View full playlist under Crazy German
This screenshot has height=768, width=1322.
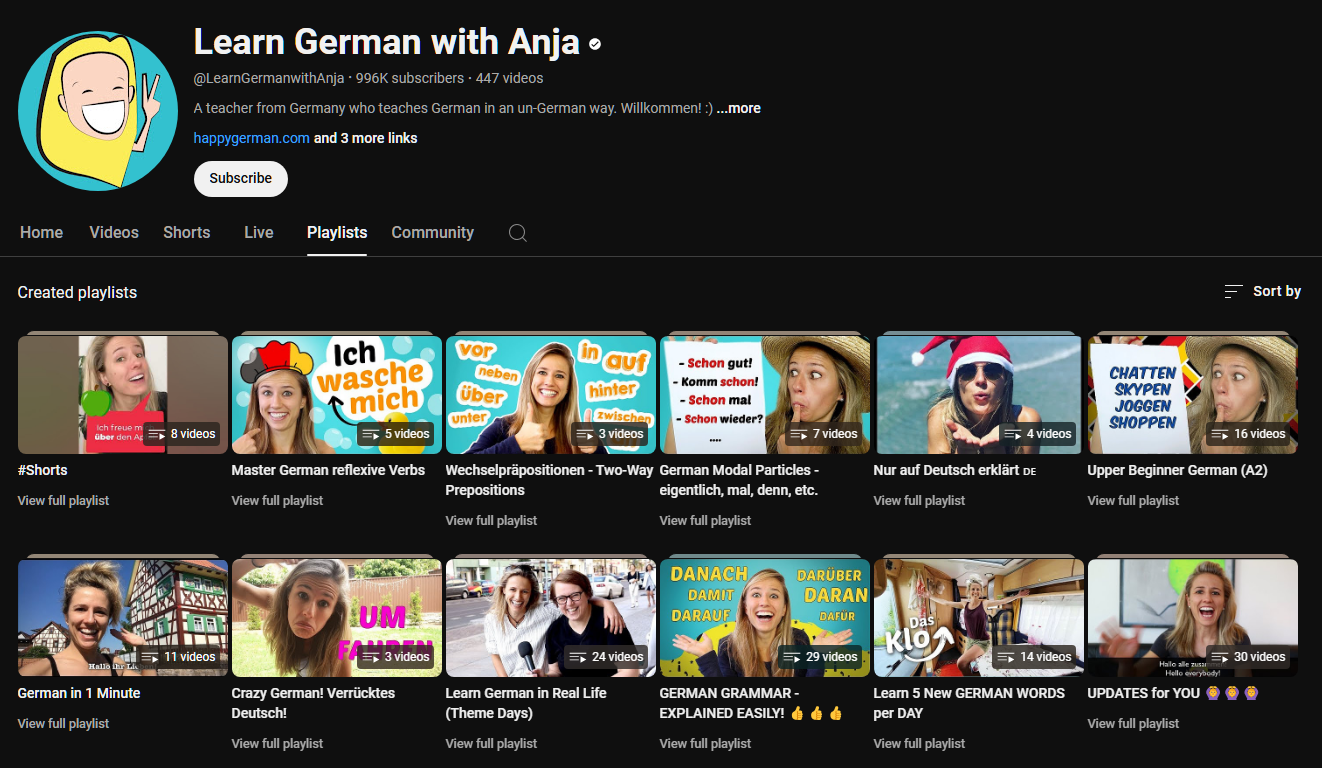click(x=277, y=743)
